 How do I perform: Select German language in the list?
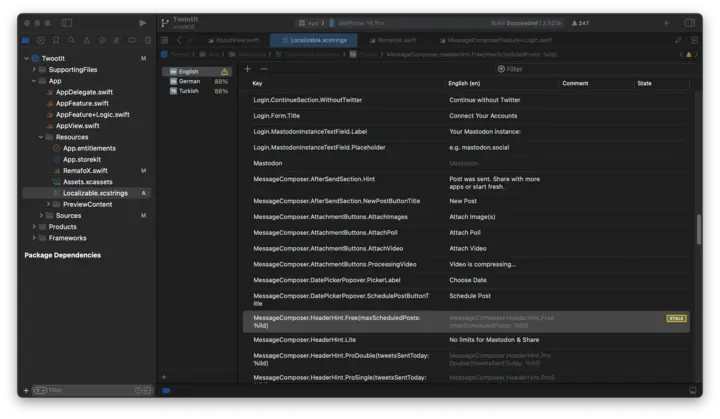189,81
